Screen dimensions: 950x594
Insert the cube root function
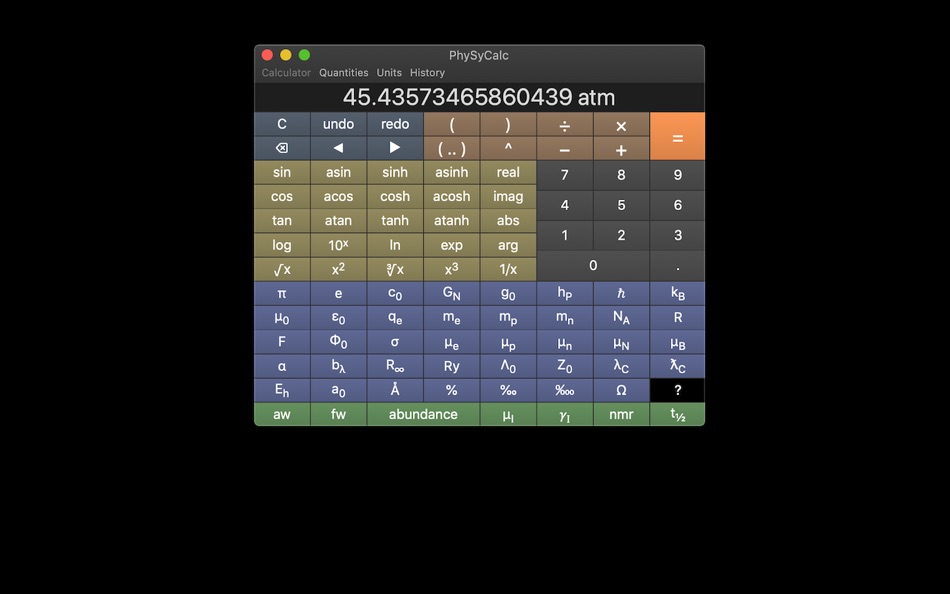tap(394, 269)
